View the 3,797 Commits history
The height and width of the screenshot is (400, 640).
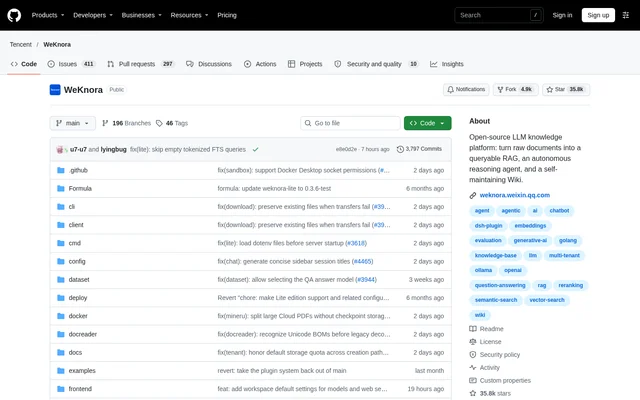419,149
